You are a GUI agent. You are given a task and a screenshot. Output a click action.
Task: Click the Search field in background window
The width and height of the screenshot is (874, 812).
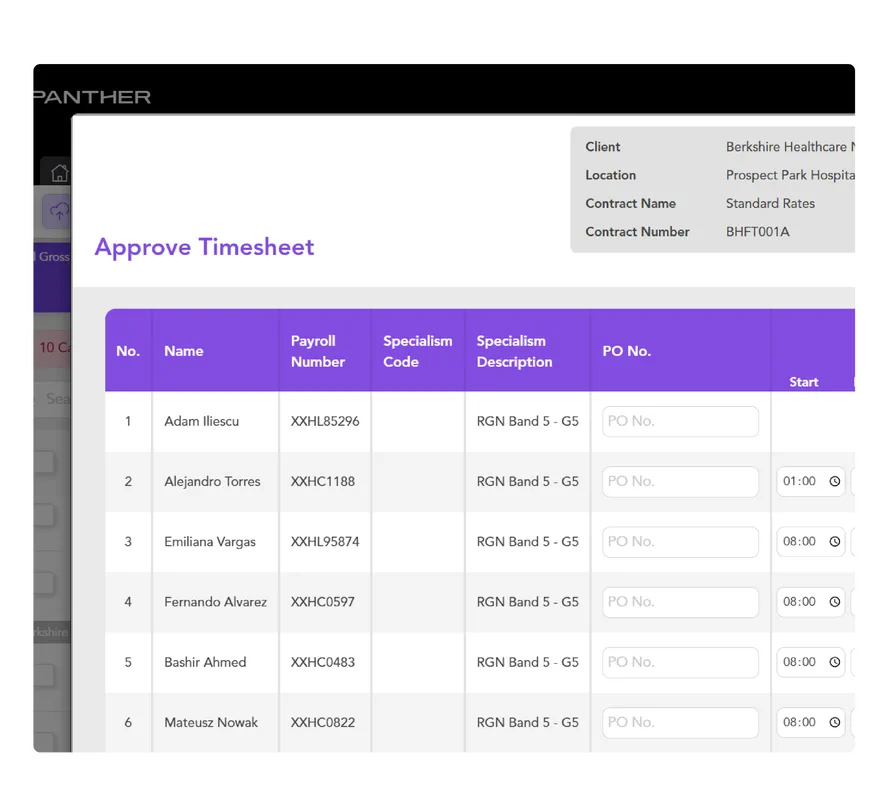pos(53,399)
